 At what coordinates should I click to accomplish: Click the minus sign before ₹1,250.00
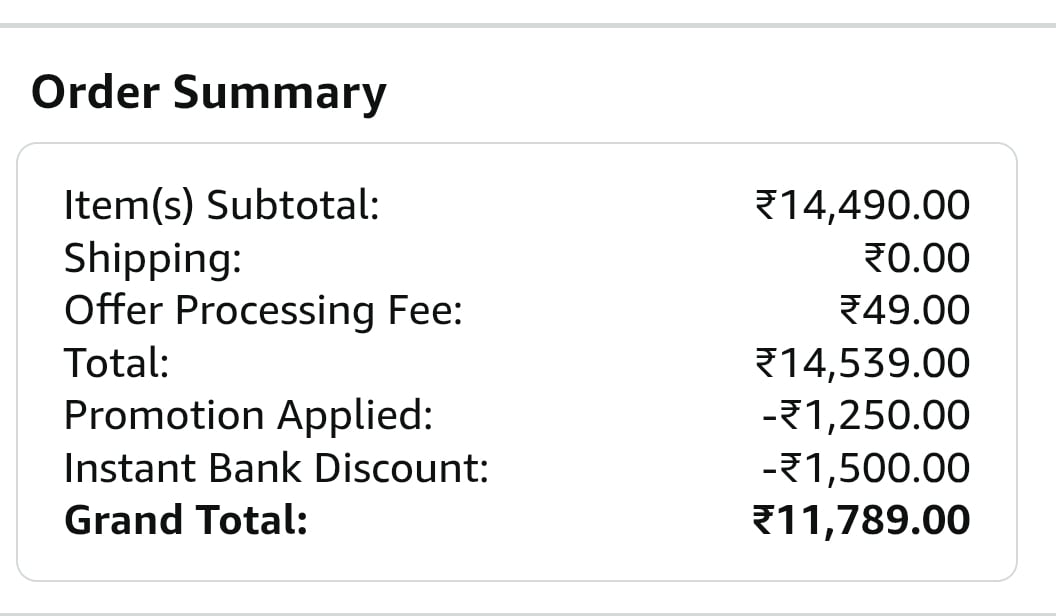(768, 416)
